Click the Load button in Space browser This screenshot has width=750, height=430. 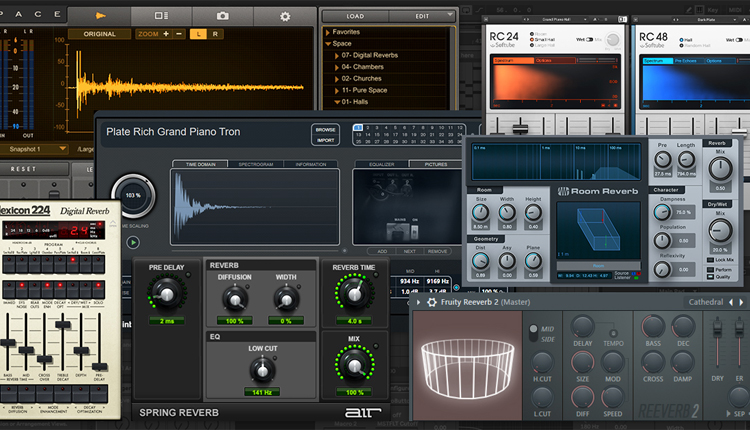pyautogui.click(x=356, y=16)
